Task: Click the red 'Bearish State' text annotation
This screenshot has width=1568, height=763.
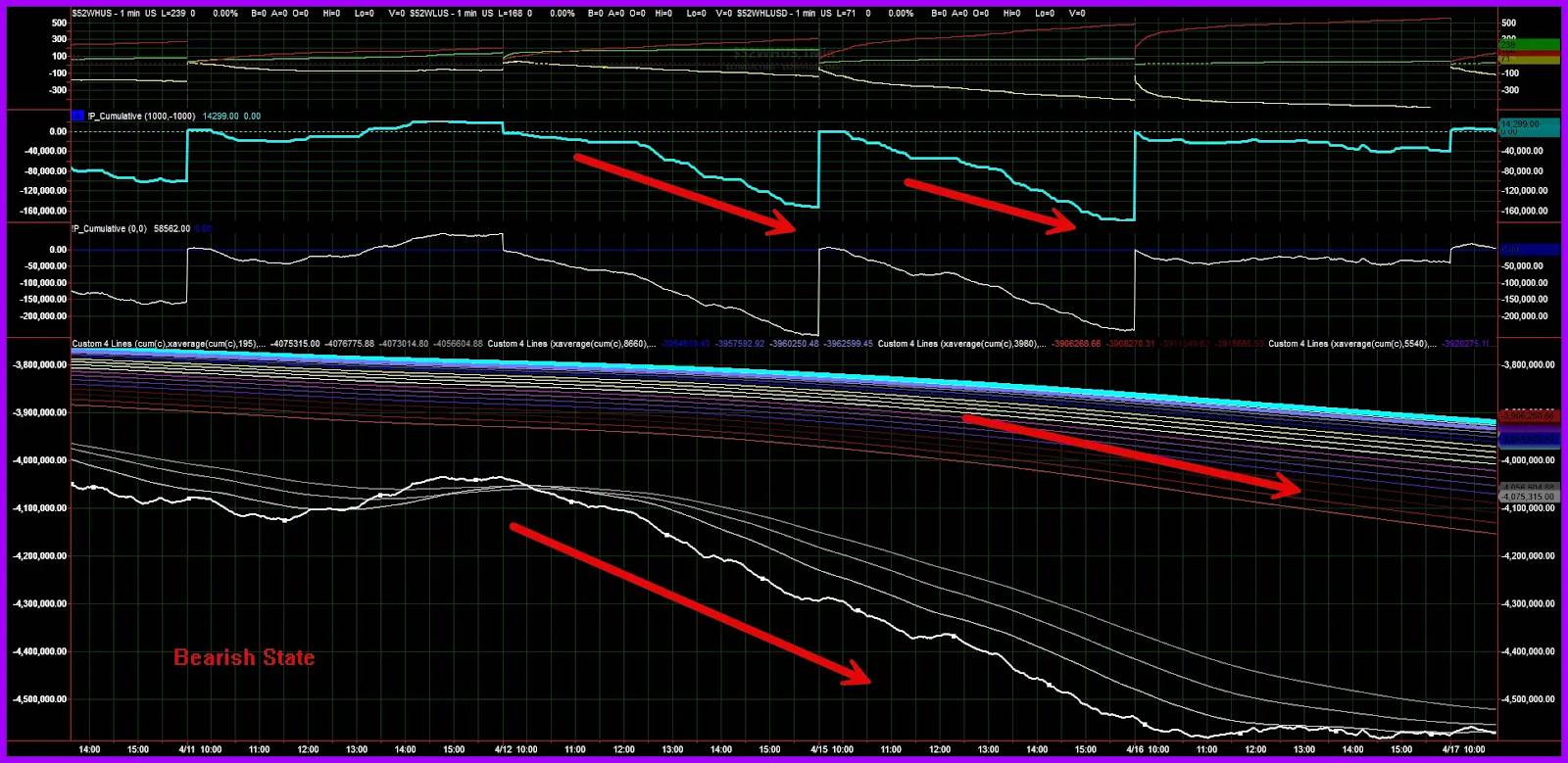Action: click(244, 657)
